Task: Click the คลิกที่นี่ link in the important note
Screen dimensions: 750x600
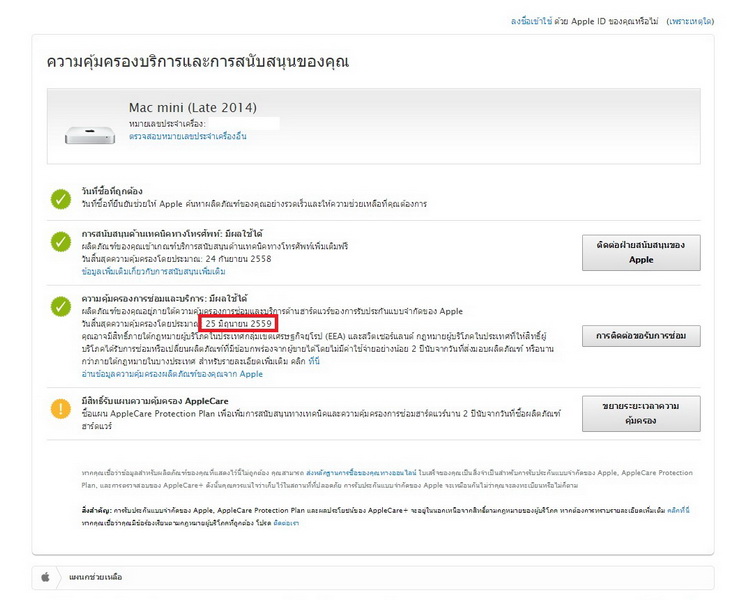Action: point(678,511)
